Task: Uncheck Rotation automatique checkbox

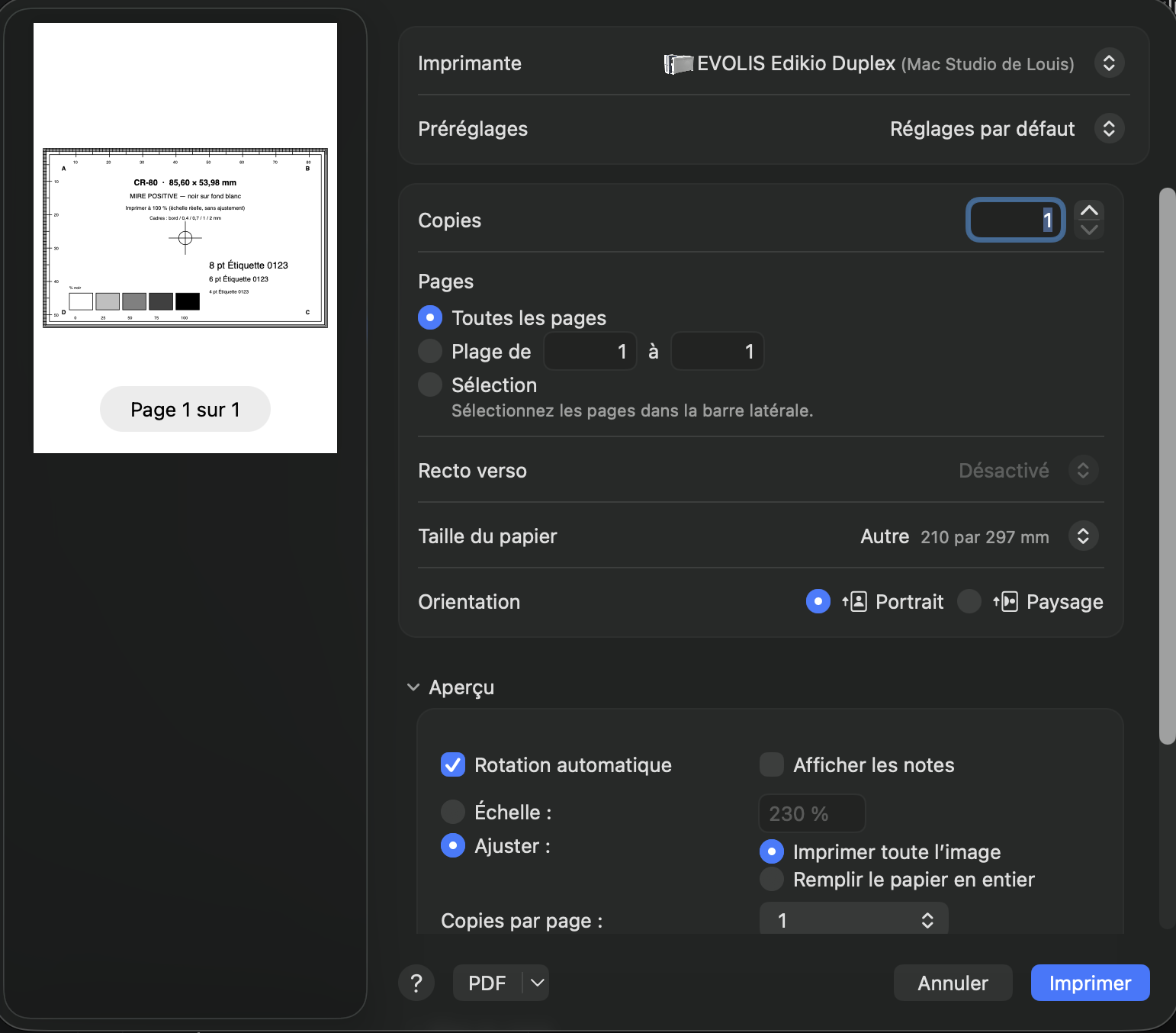Action: tap(453, 764)
